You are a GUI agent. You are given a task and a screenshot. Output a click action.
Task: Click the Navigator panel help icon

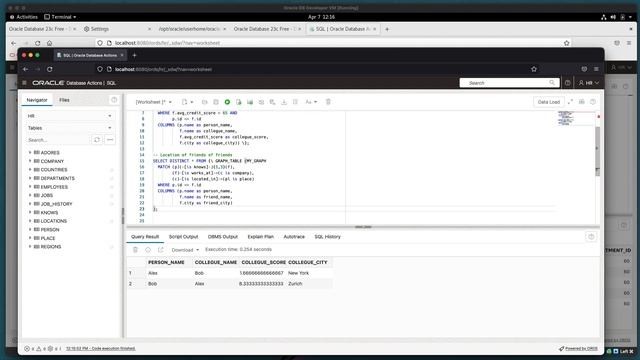tap(114, 100)
